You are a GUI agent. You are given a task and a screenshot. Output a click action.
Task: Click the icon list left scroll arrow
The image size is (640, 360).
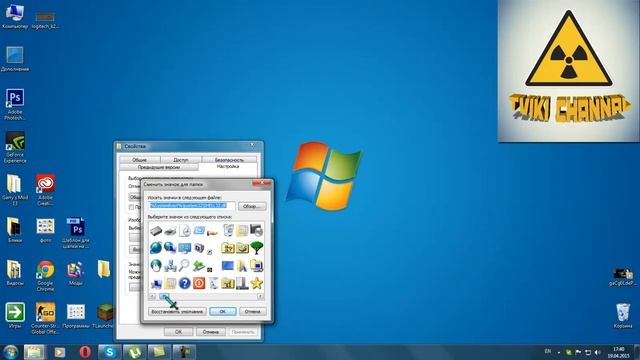point(152,296)
